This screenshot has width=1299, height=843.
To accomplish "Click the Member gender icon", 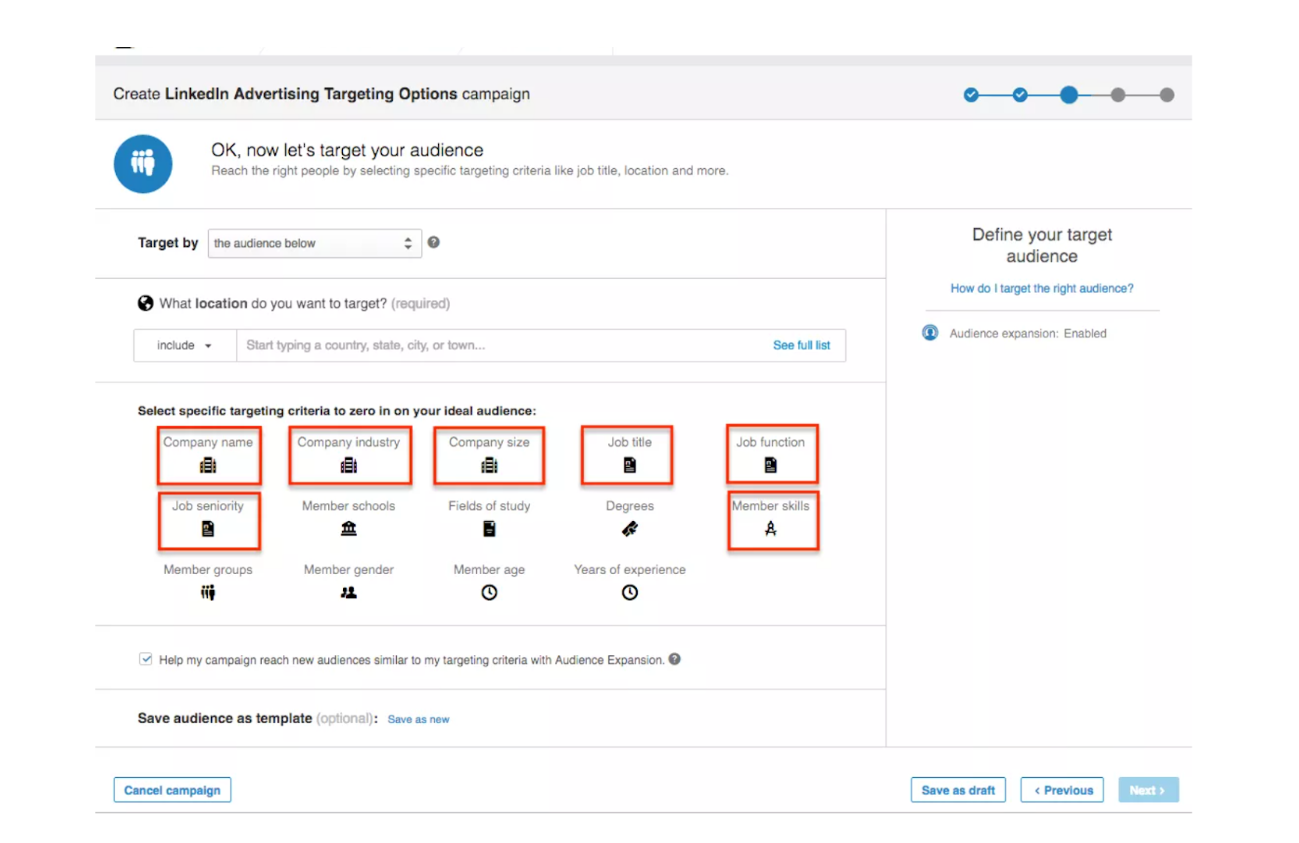I will point(349,593).
